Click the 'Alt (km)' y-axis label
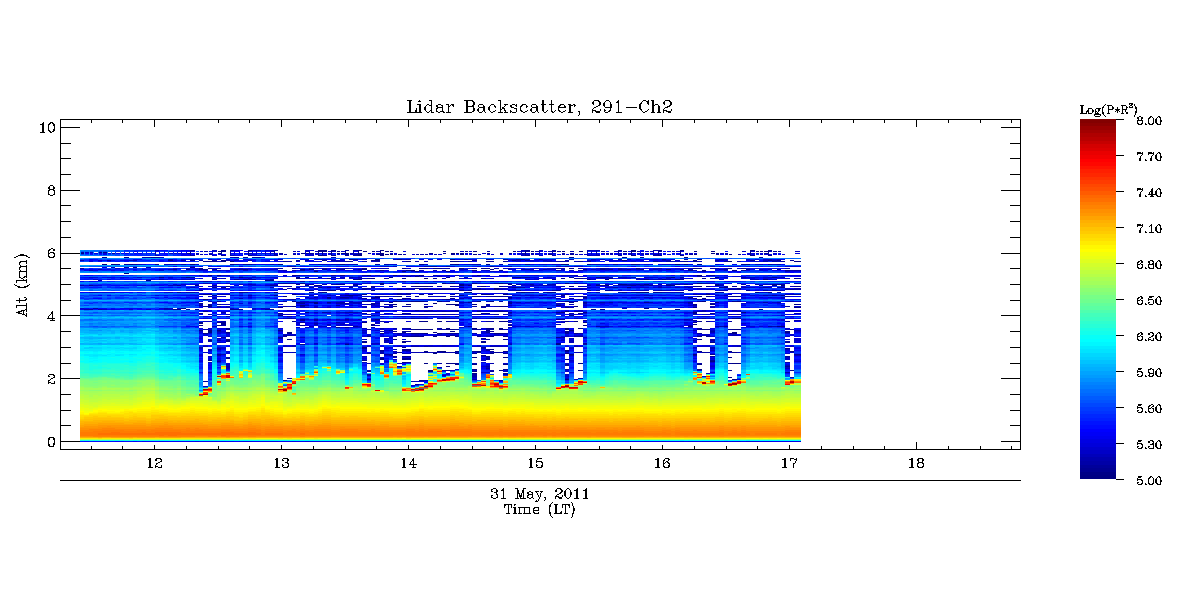This screenshot has height=600, width=1200. coord(22,285)
